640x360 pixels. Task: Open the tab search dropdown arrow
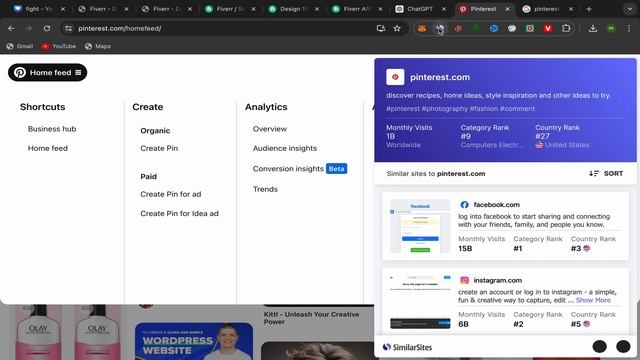[x=629, y=9]
